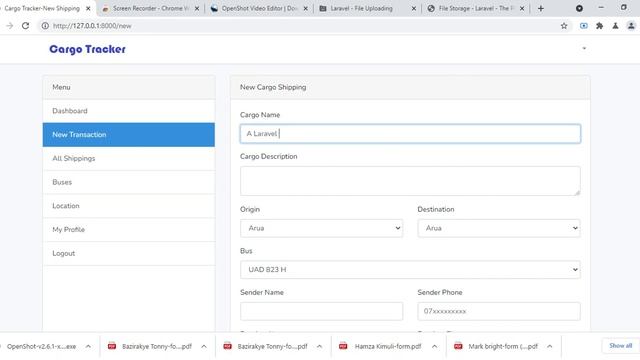Open Mark bright-form pdf download

click(x=497, y=346)
